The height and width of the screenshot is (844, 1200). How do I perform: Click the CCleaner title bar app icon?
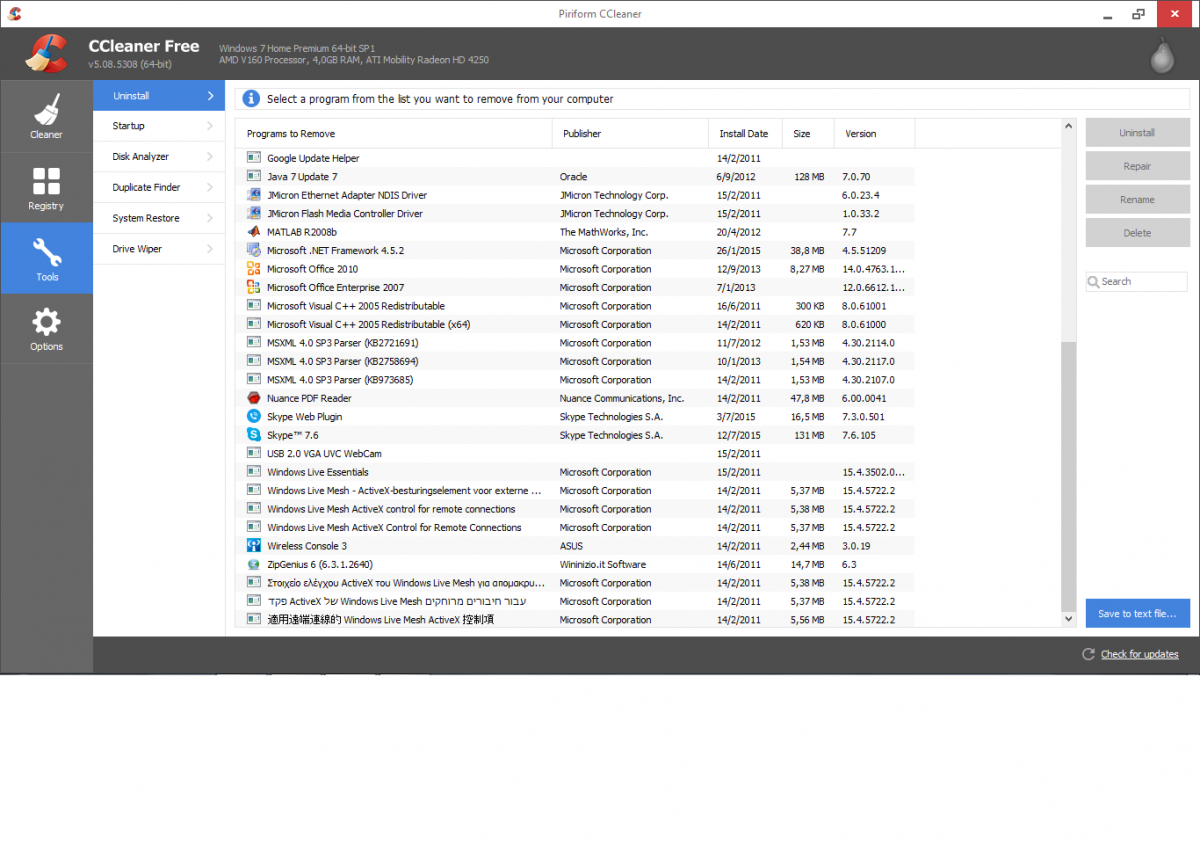pos(14,14)
